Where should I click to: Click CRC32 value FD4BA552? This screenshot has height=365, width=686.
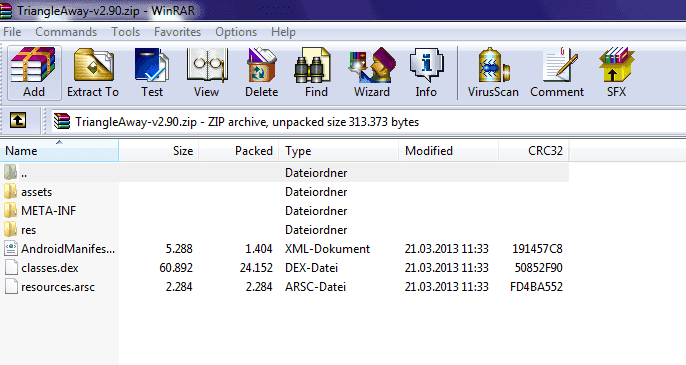pos(536,287)
